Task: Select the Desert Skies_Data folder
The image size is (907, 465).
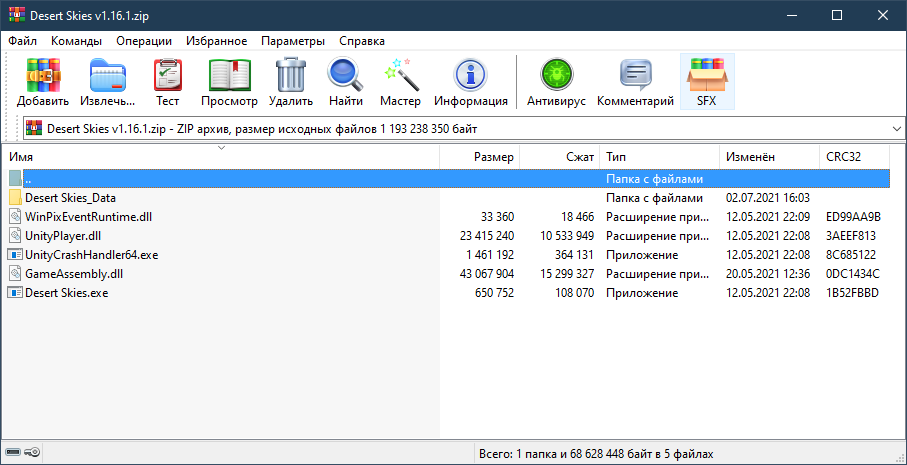Action: [x=70, y=198]
